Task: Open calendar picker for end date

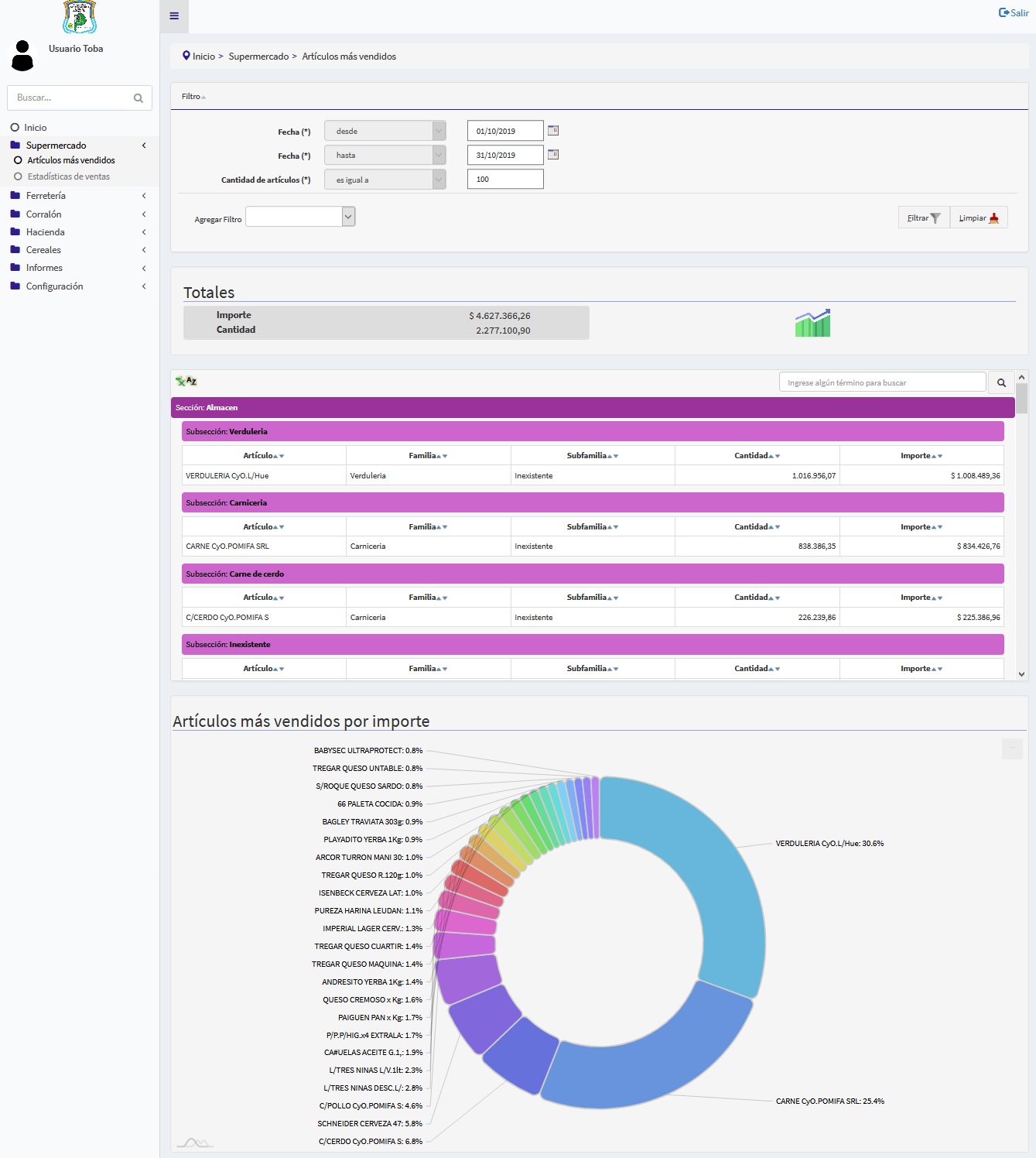Action: point(552,155)
